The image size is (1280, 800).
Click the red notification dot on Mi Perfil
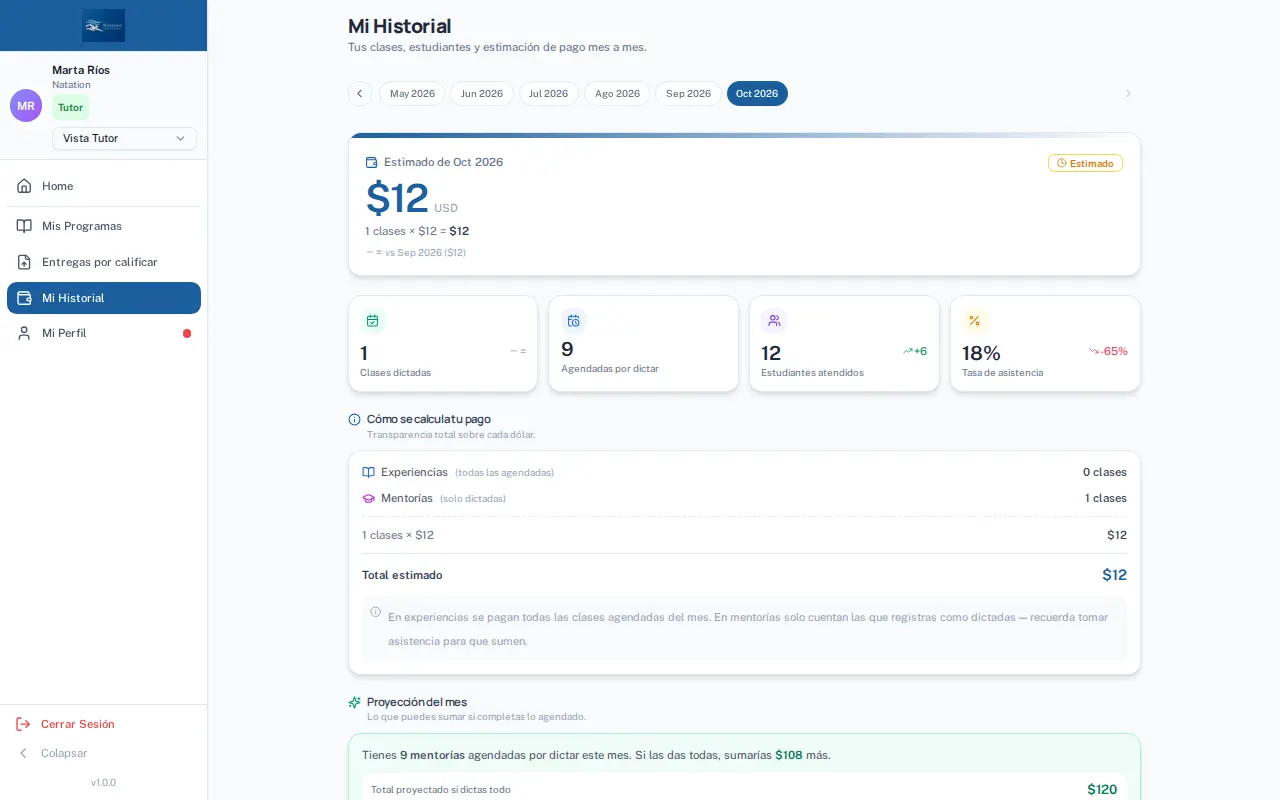point(187,333)
